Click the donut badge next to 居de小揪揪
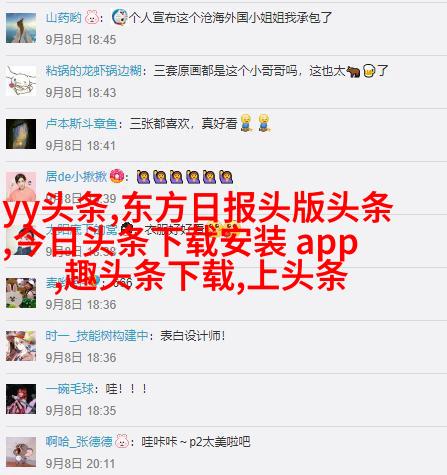This screenshot has height=475, width=447. [117, 176]
